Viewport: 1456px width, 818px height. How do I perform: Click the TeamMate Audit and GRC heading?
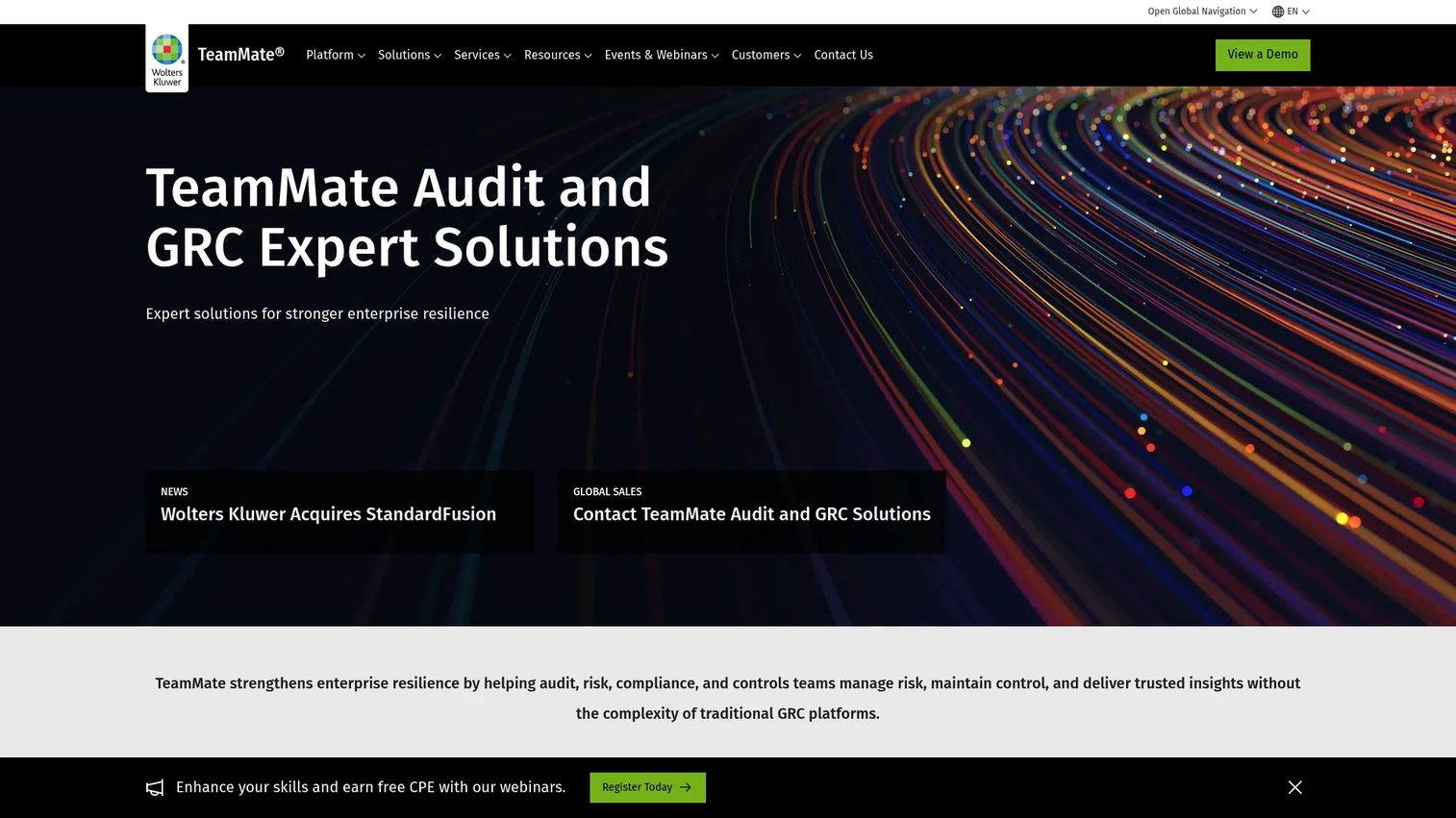coord(407,216)
